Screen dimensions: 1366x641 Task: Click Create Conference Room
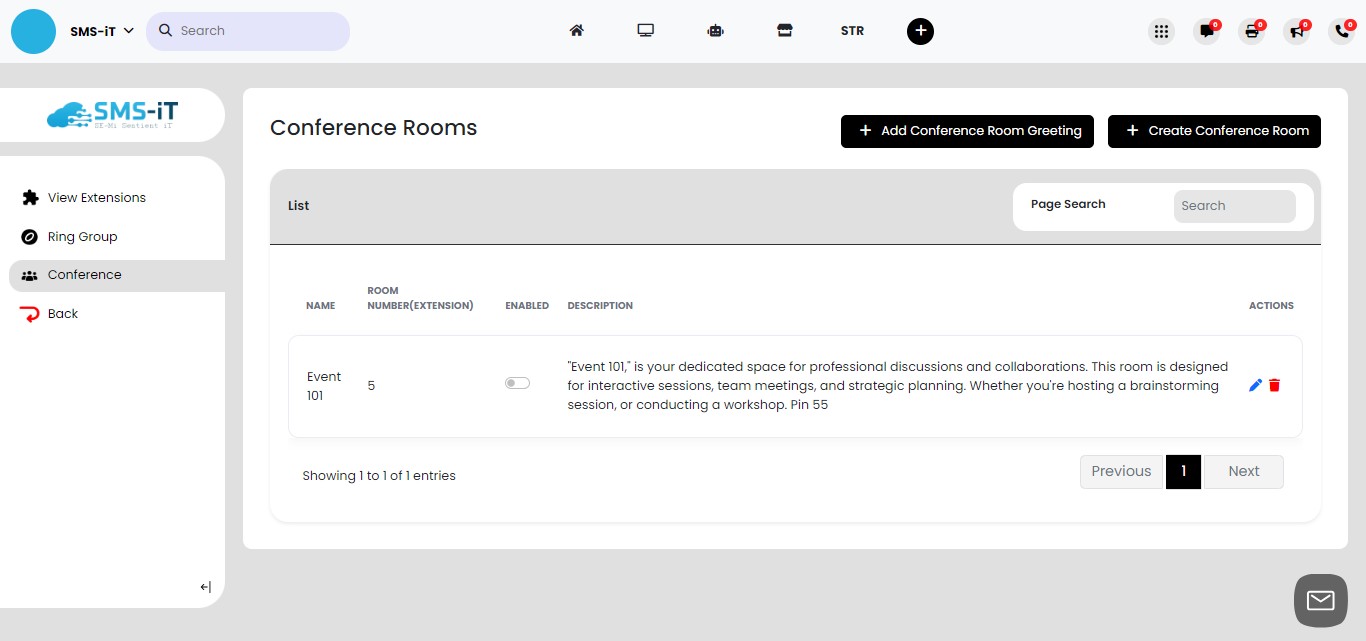click(x=1214, y=131)
